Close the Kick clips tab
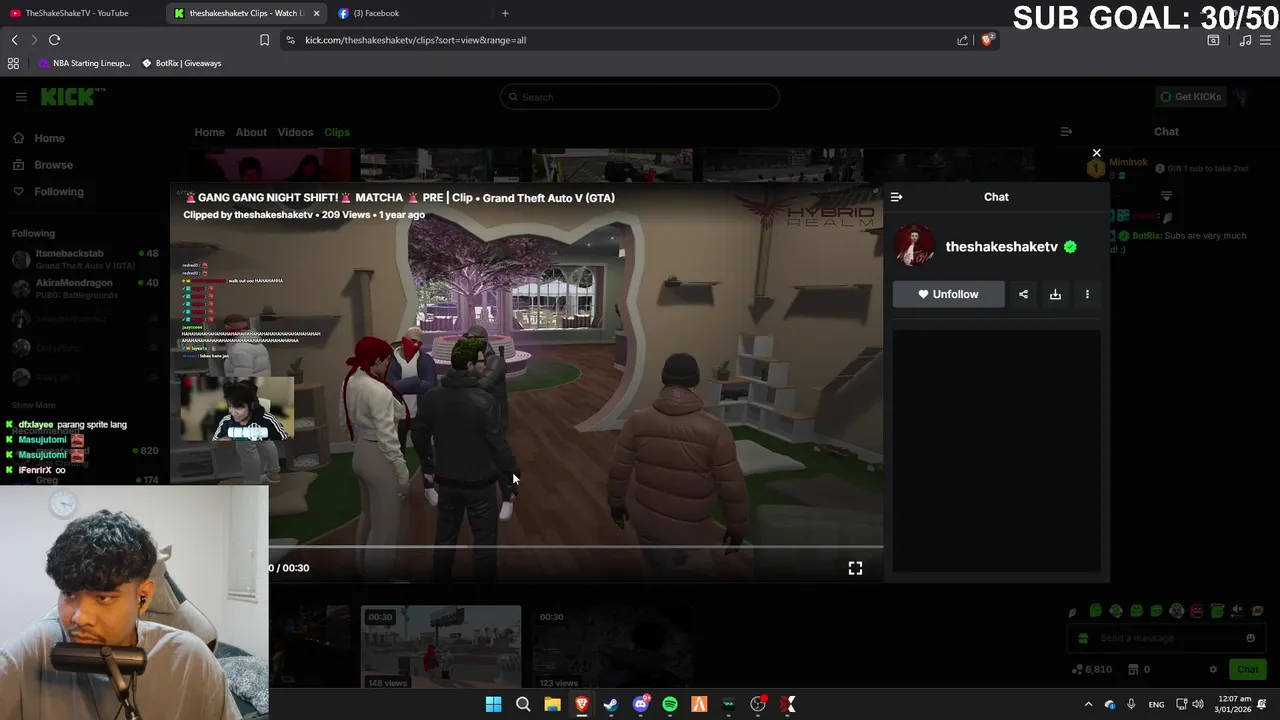Image resolution: width=1280 pixels, height=720 pixels. 316,13
